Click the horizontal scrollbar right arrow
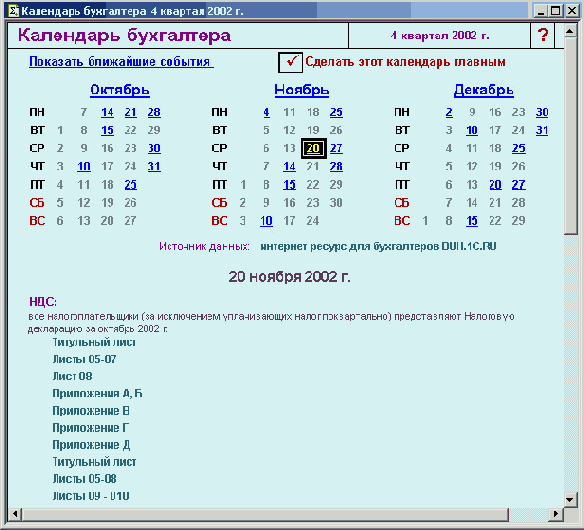584x530 pixels. pos(556,514)
